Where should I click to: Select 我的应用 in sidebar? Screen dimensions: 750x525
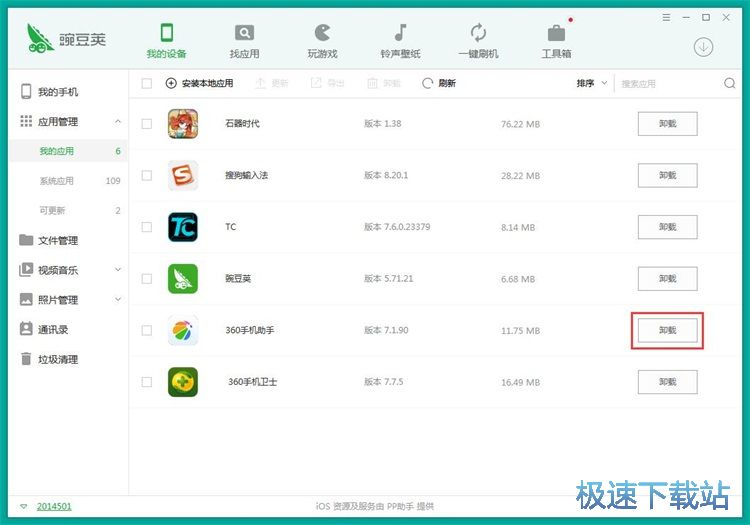coord(67,151)
